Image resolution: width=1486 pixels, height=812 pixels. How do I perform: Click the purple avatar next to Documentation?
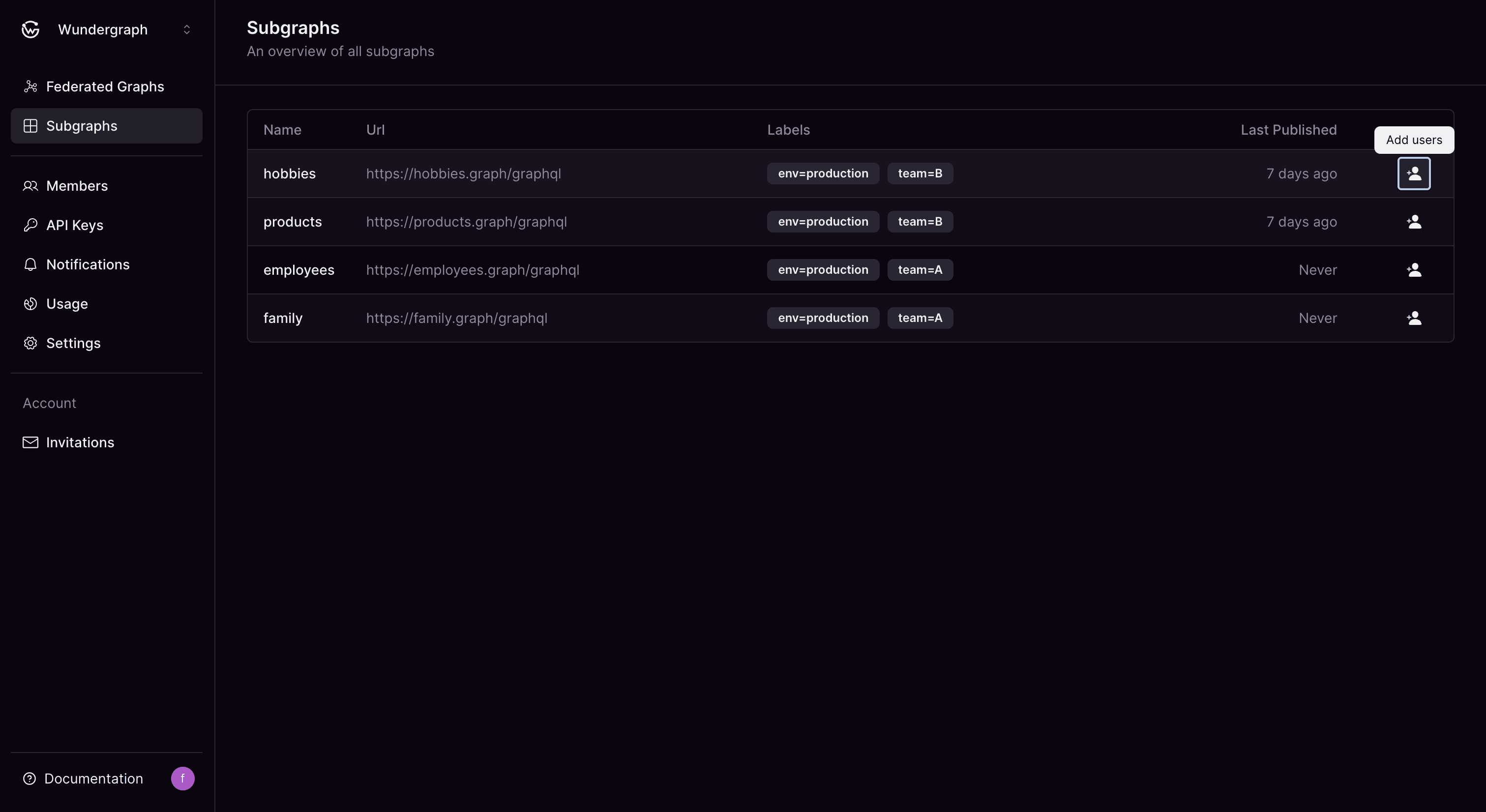click(182, 779)
